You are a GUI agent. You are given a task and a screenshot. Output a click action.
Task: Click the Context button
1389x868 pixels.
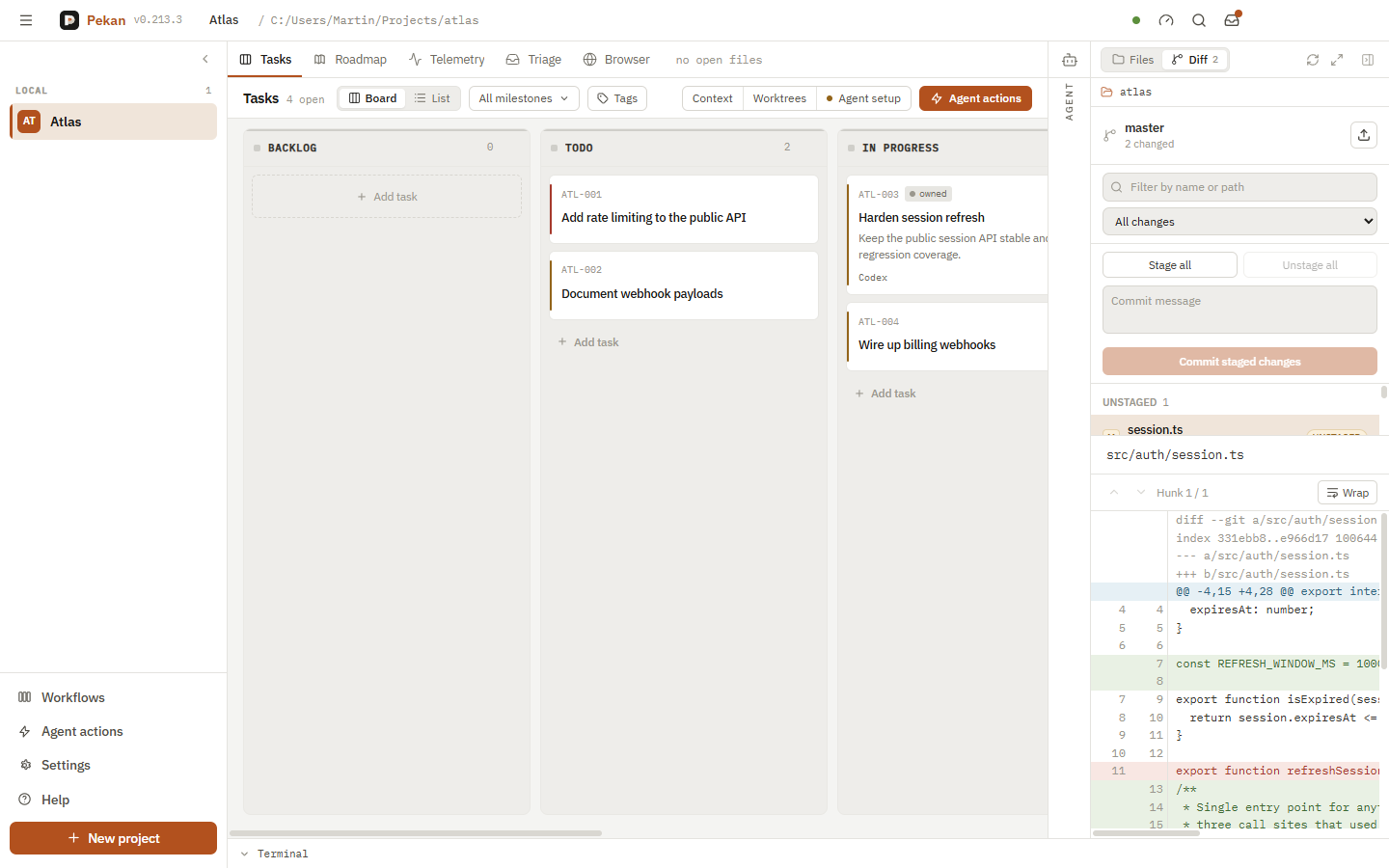(x=713, y=98)
